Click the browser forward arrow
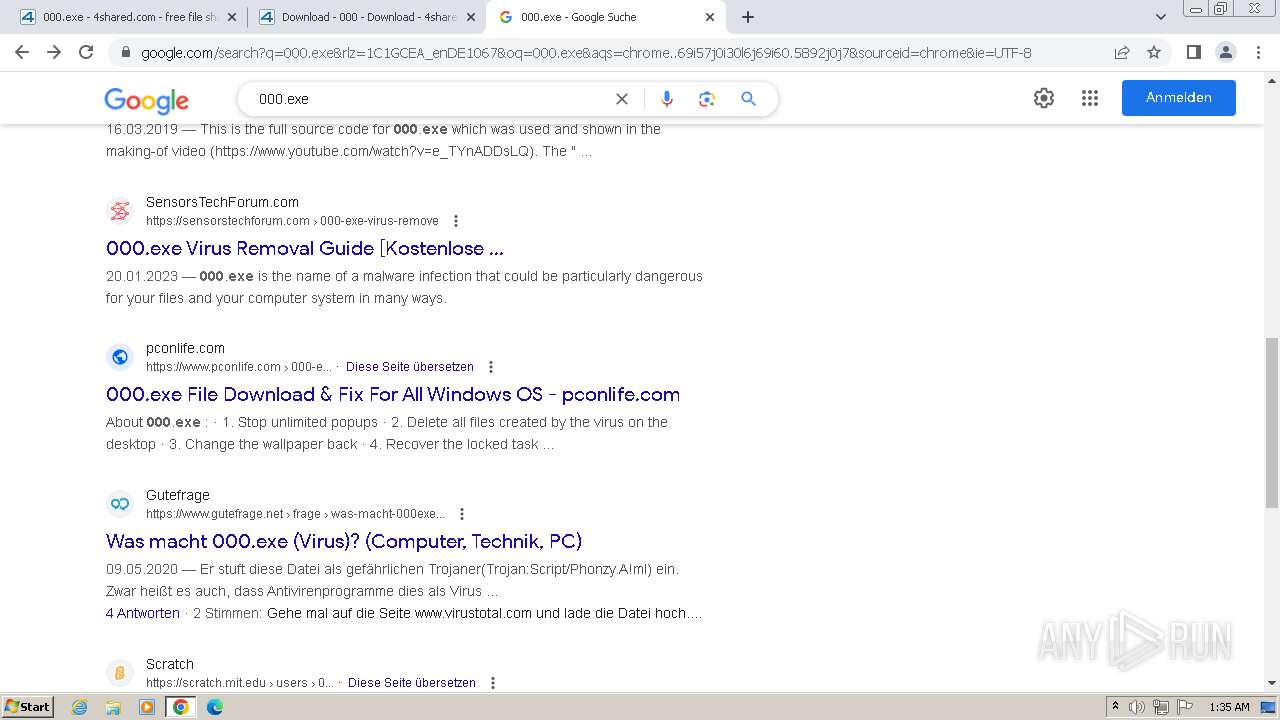Viewport: 1280px width, 720px height. pyautogui.click(x=54, y=52)
